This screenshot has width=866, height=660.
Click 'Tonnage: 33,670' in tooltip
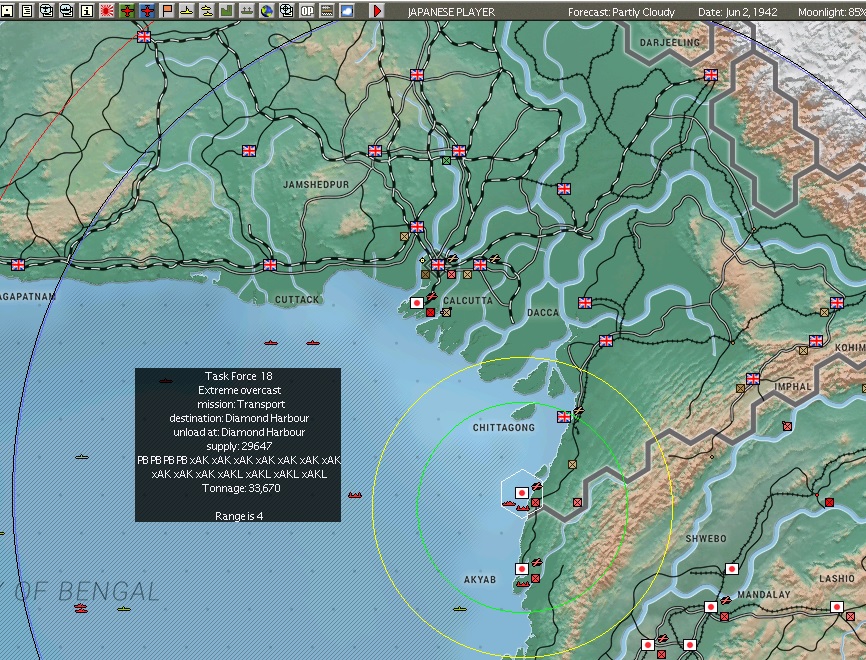pos(241,488)
